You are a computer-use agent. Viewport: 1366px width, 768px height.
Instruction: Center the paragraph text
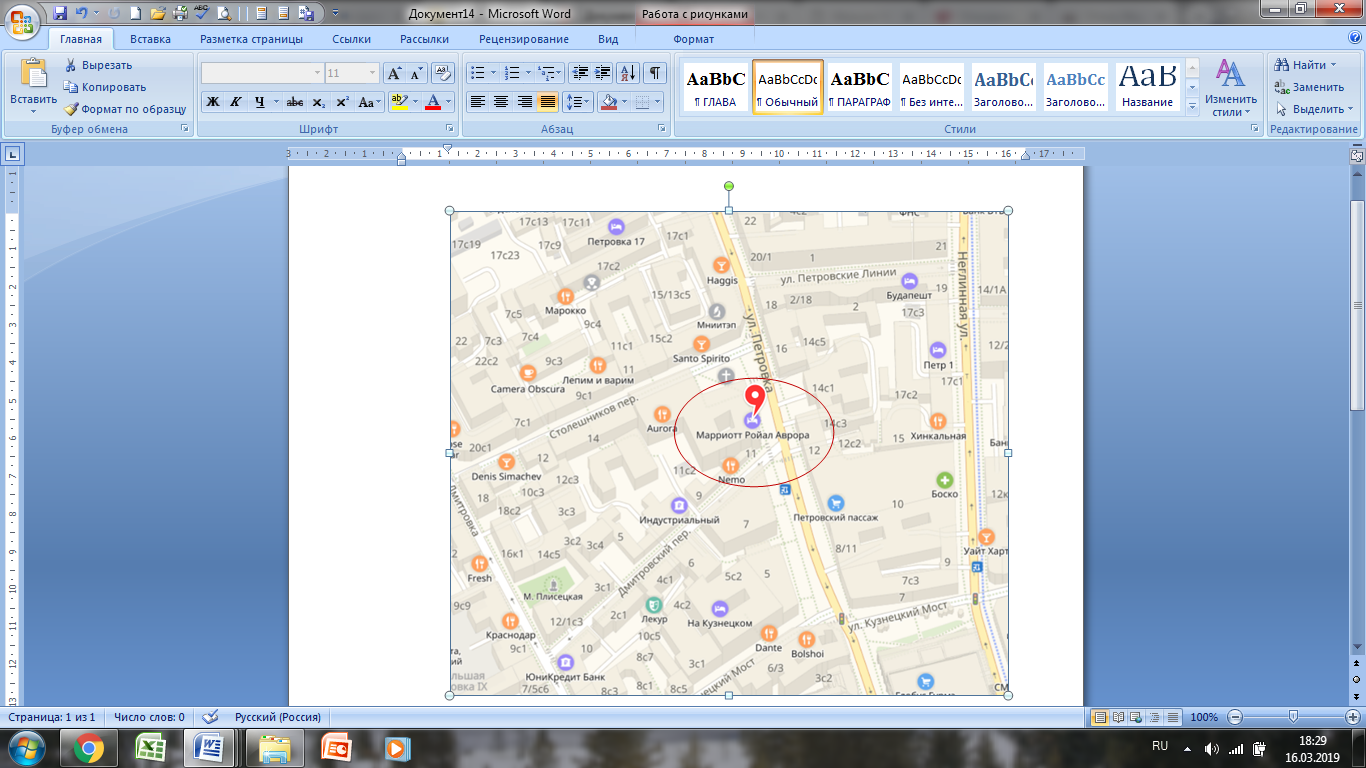[501, 102]
